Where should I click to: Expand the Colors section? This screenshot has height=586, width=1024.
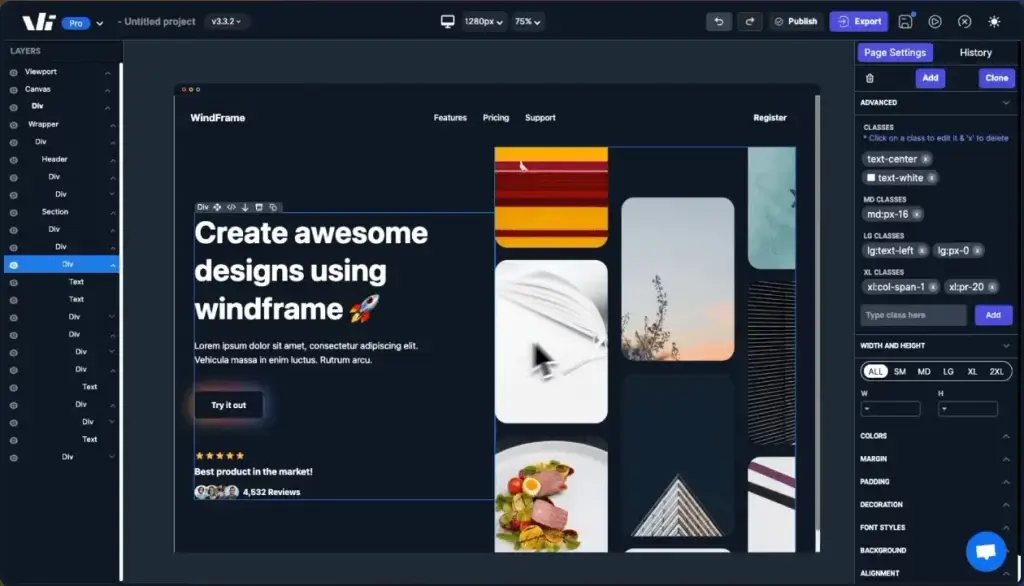click(1006, 436)
